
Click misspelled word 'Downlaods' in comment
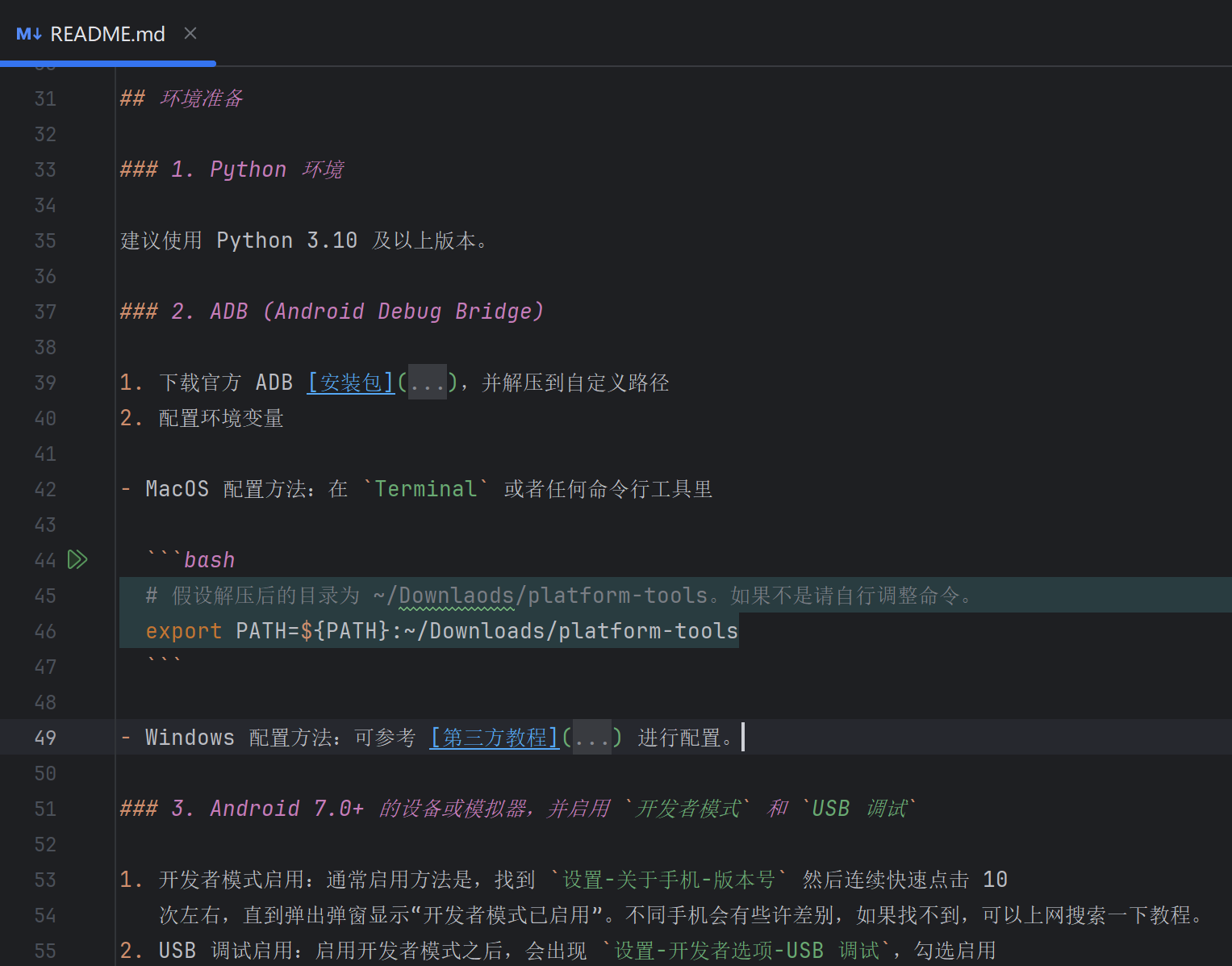pos(457,596)
